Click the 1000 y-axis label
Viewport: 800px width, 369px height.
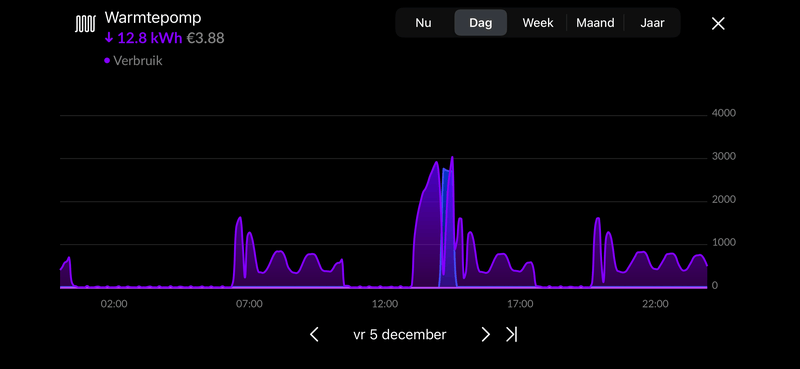(723, 242)
